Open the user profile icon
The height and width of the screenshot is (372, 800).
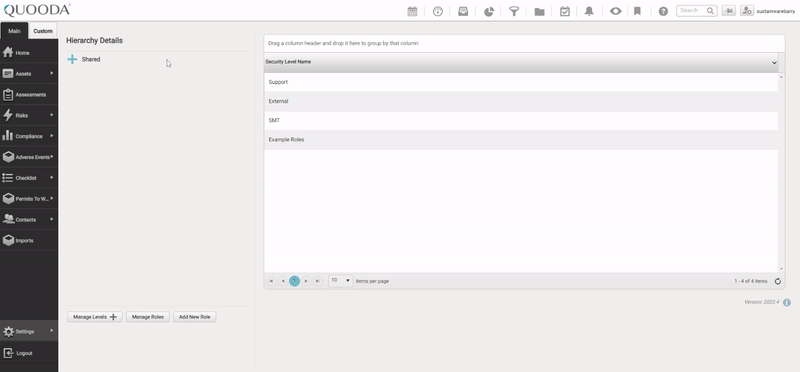pos(747,11)
